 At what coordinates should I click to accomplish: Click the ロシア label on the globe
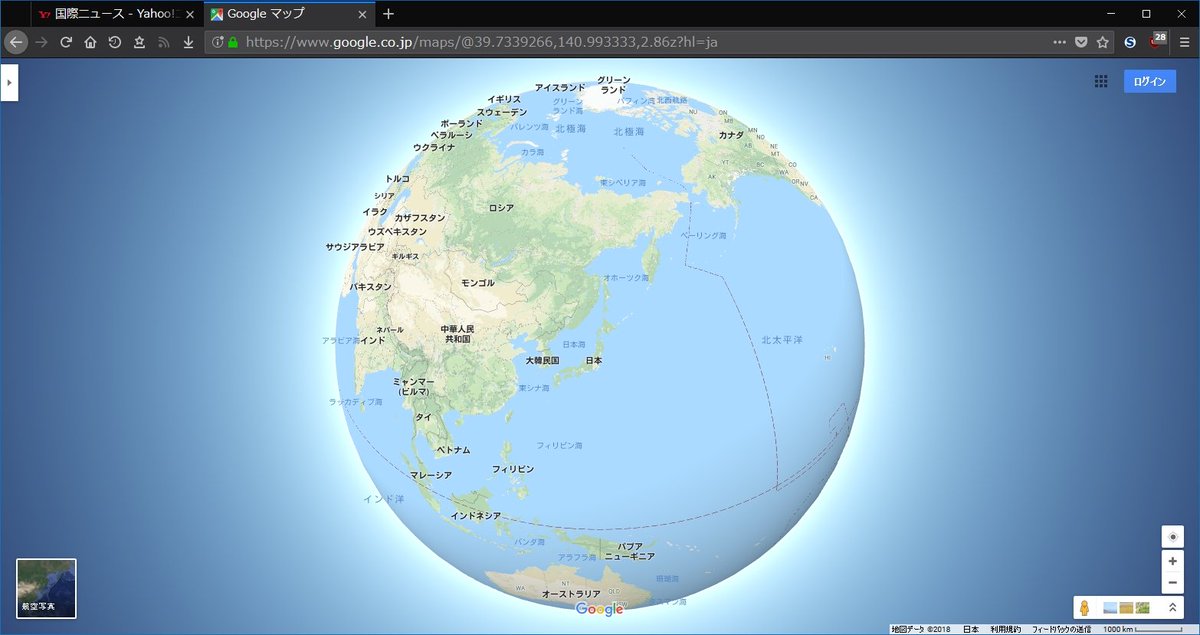tap(501, 208)
